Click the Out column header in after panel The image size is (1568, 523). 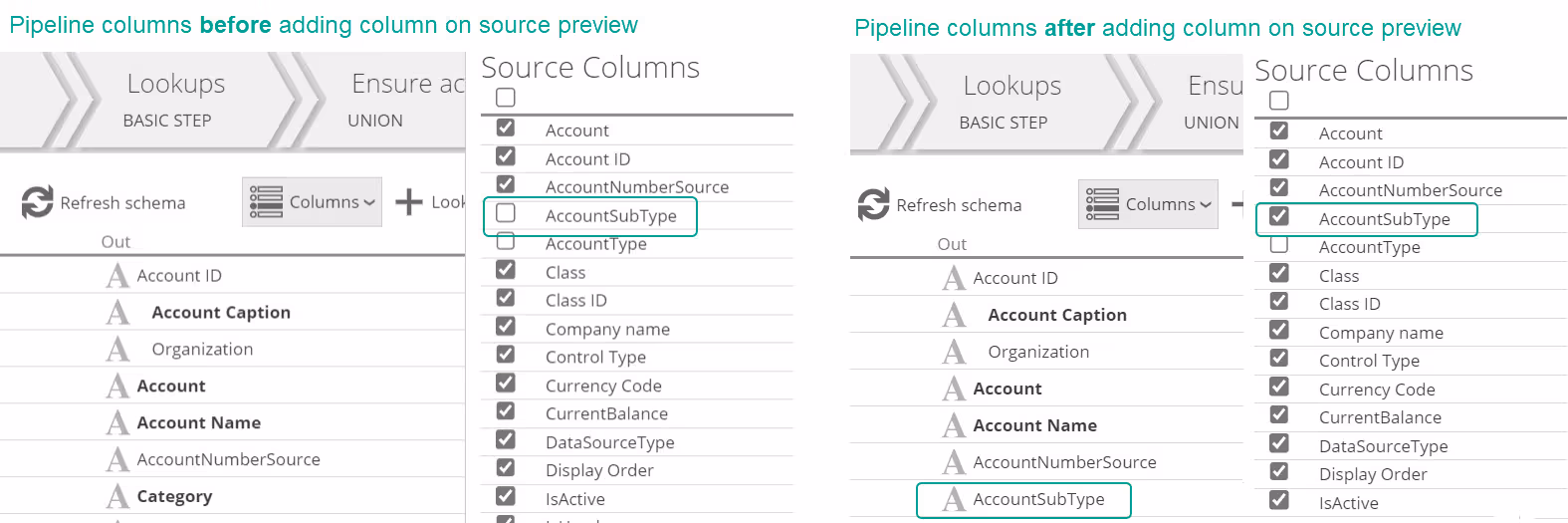tap(952, 244)
